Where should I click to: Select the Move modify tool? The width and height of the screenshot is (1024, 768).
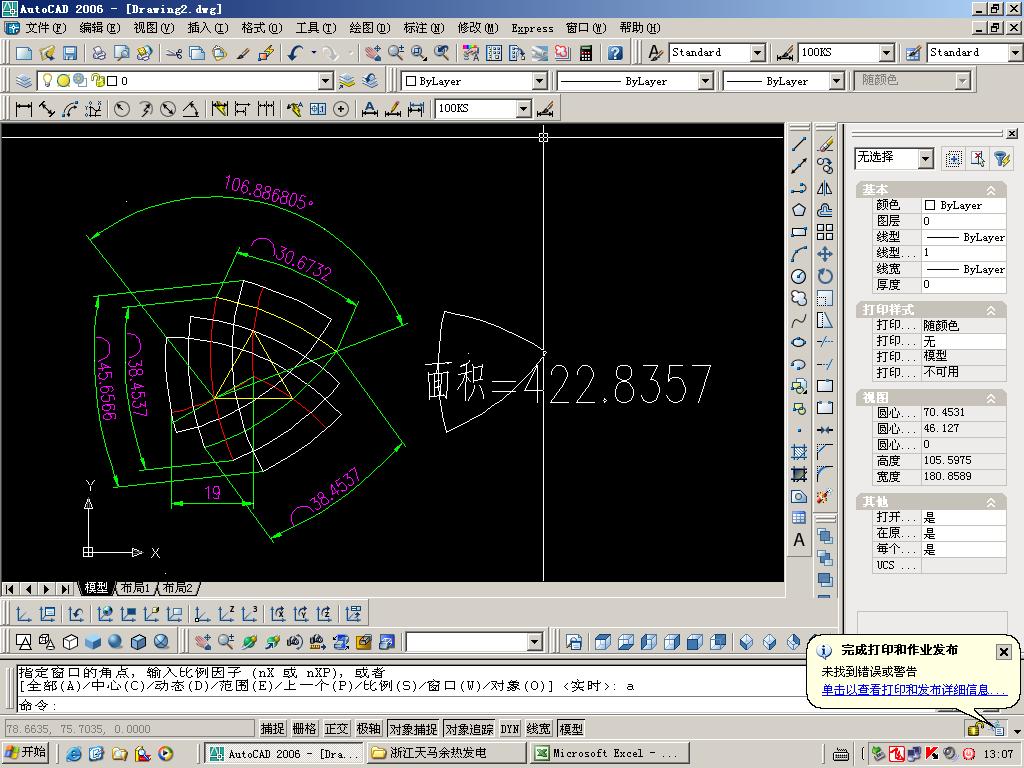coord(825,254)
